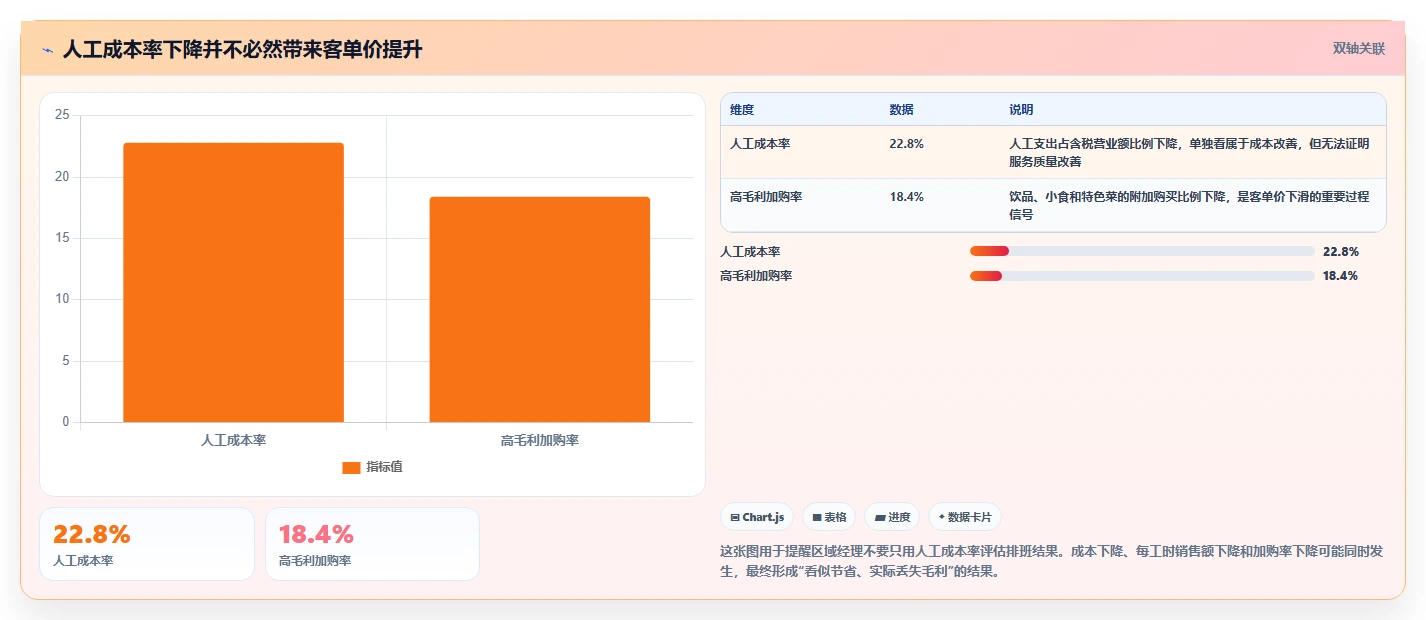
Task: Click the description starting 饮品、小食和特色菜
Action: click(x=1190, y=205)
